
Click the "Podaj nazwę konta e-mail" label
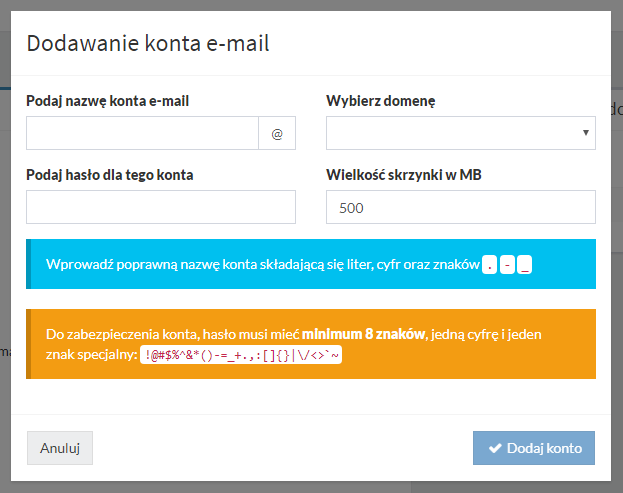[x=108, y=101]
